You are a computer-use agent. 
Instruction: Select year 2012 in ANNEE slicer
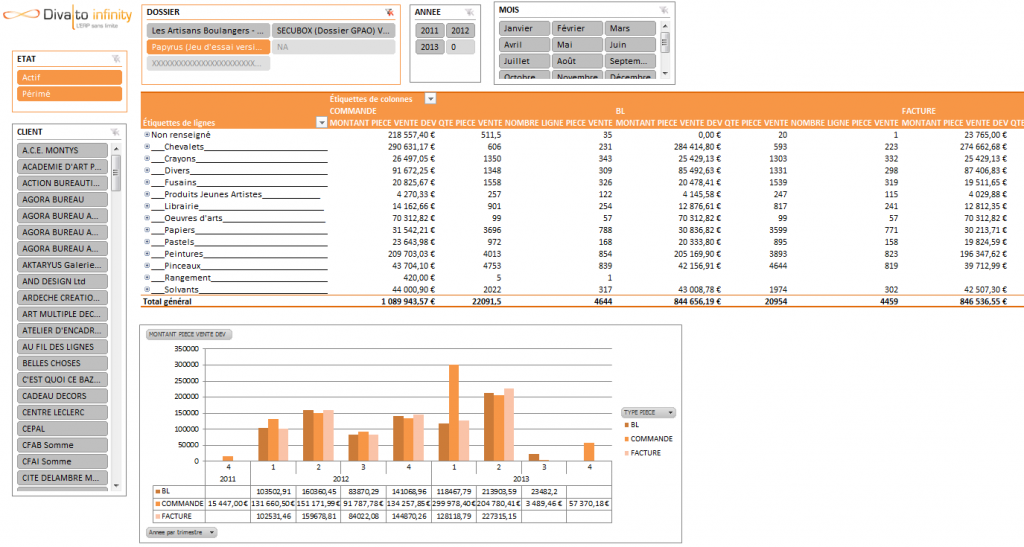460,31
